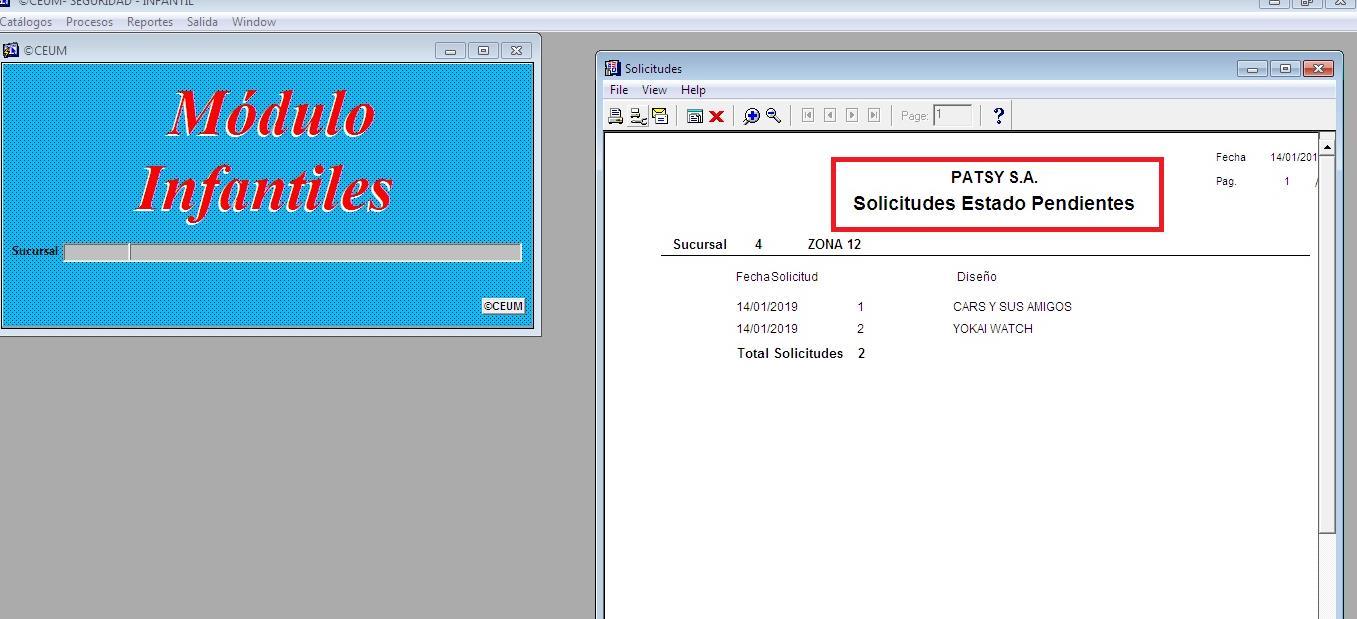Click date 14/01/2019 in YOKAI WATCH row

(x=767, y=329)
